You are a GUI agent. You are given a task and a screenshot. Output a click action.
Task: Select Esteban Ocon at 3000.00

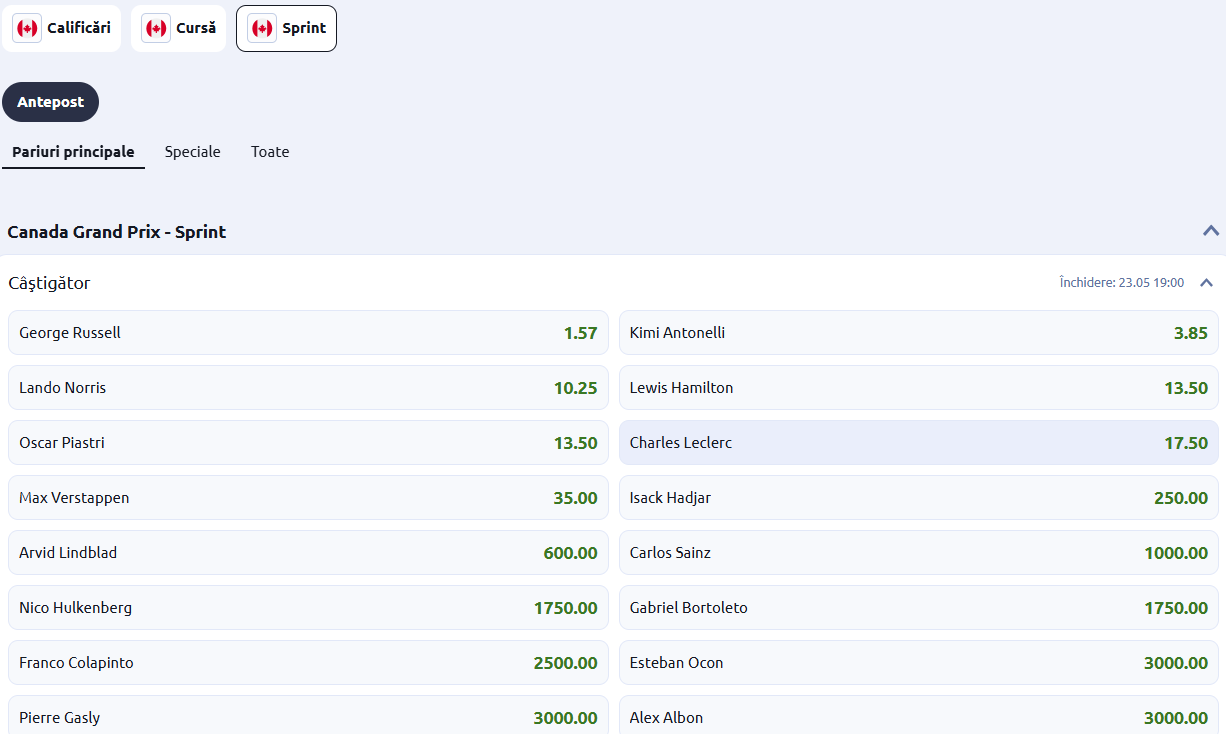pos(919,663)
